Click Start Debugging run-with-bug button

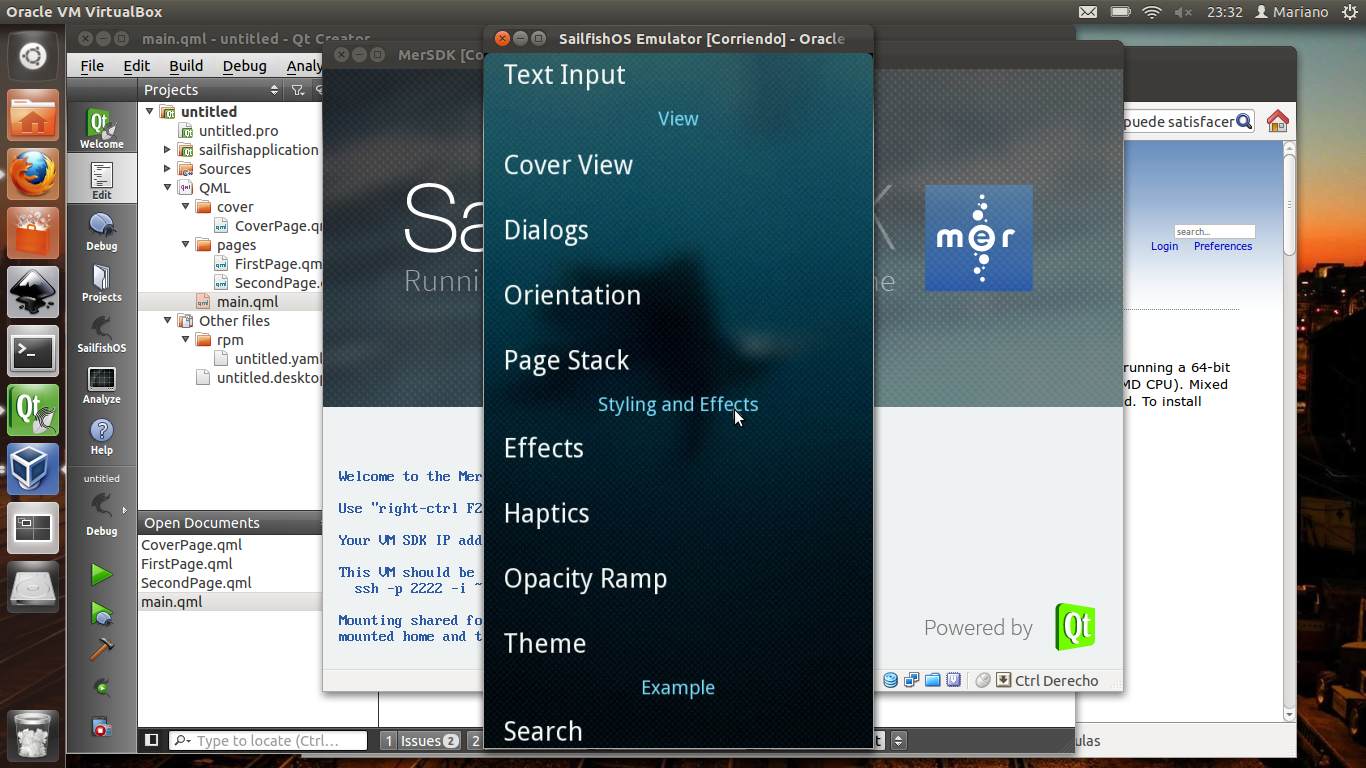click(101, 612)
